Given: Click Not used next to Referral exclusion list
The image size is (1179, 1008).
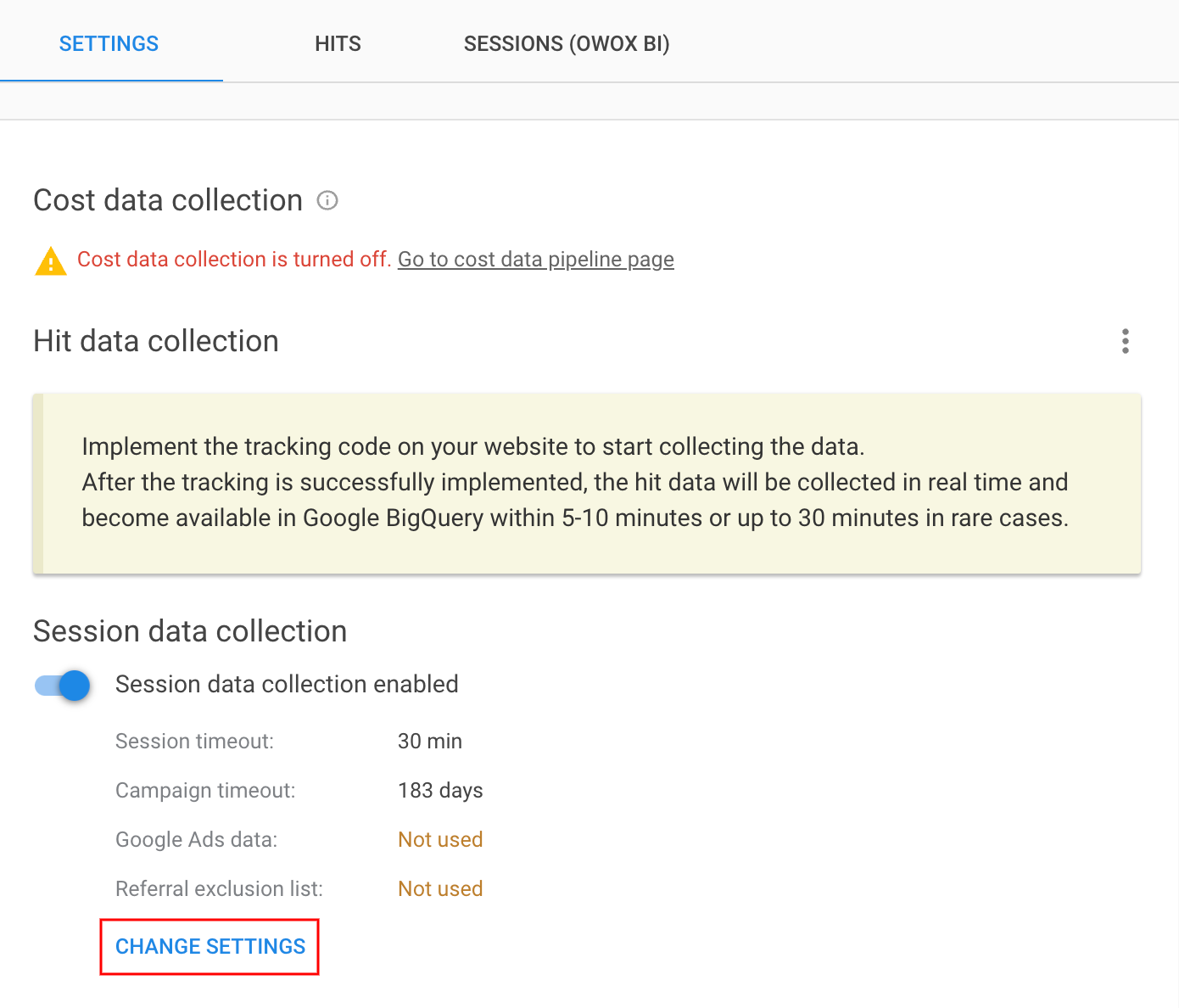Looking at the screenshot, I should [440, 888].
